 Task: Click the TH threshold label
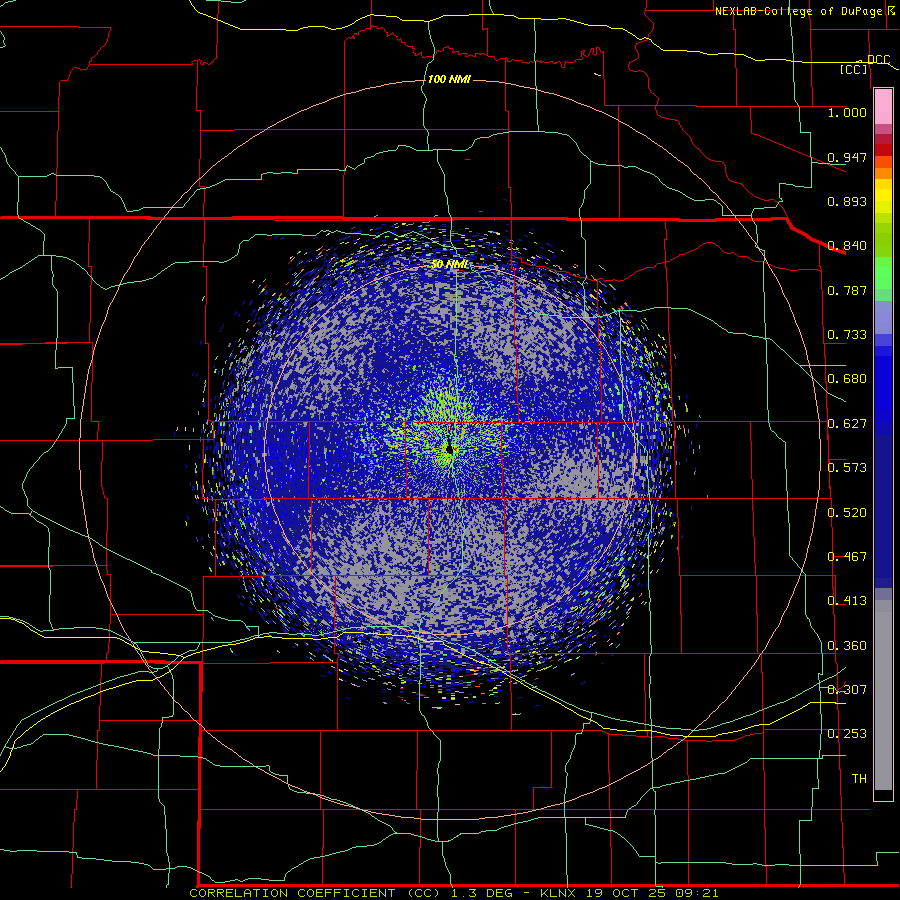tap(859, 779)
